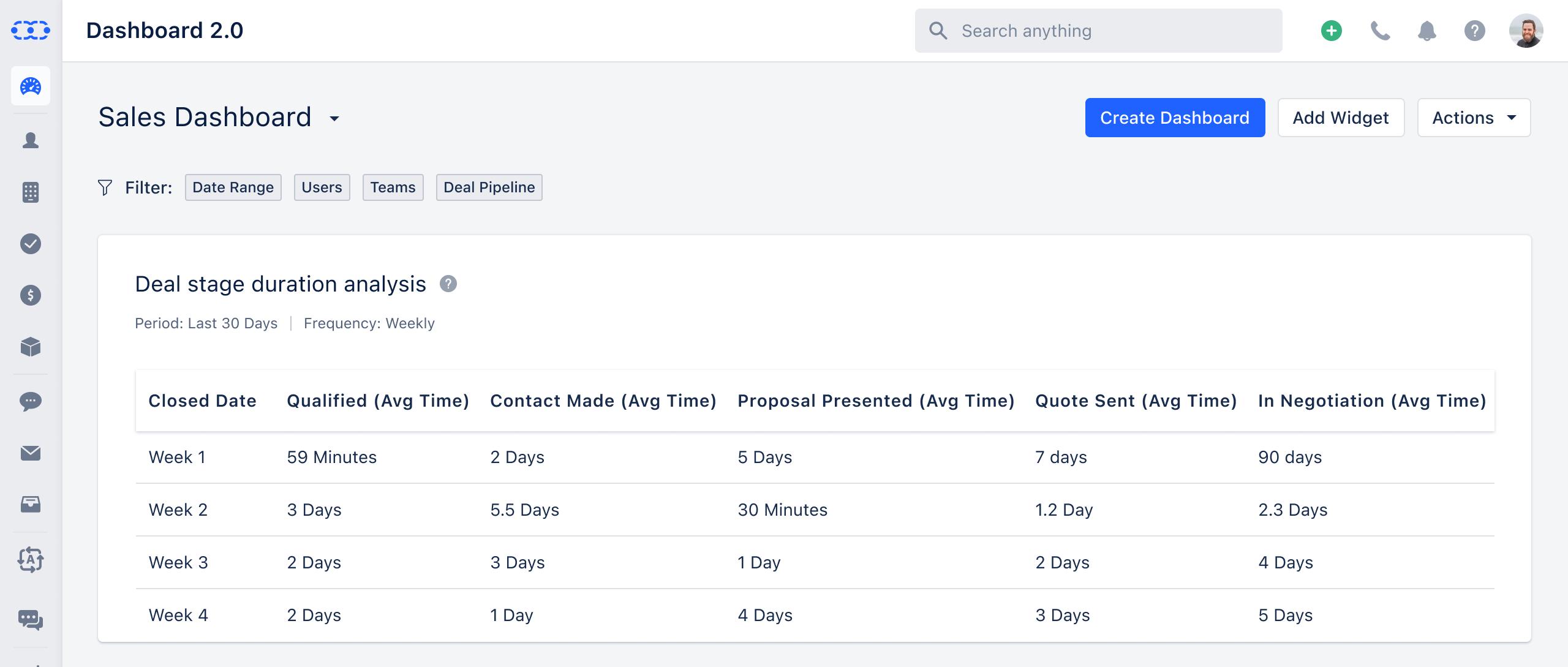
Task: Select the Week 4 row label
Action: (x=178, y=616)
